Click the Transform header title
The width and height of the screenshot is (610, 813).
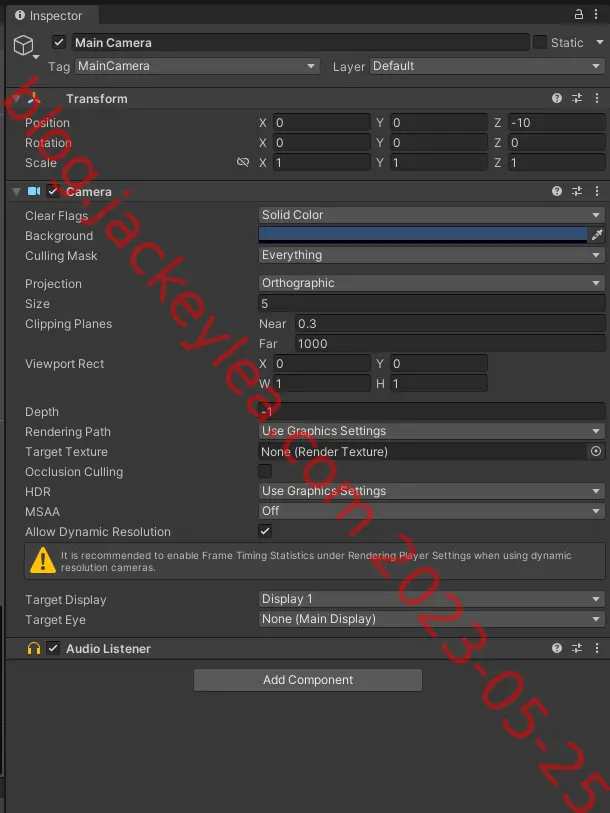click(x=96, y=99)
